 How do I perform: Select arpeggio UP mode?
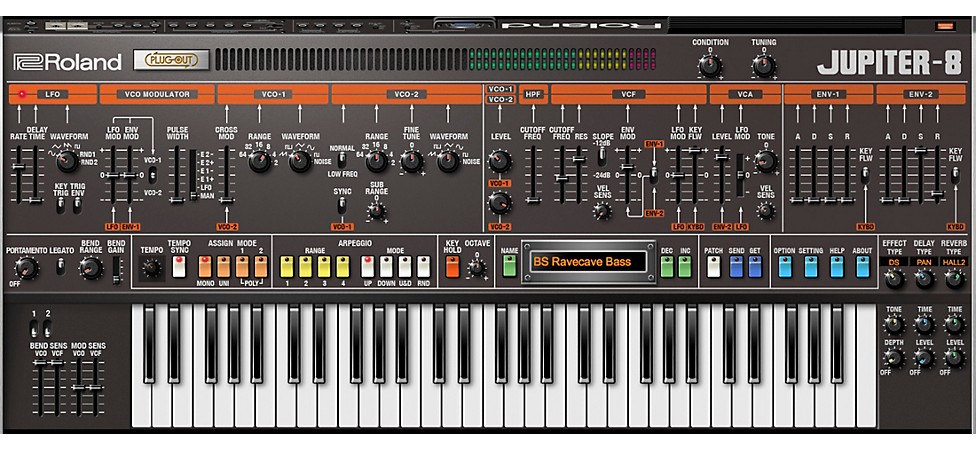point(368,266)
